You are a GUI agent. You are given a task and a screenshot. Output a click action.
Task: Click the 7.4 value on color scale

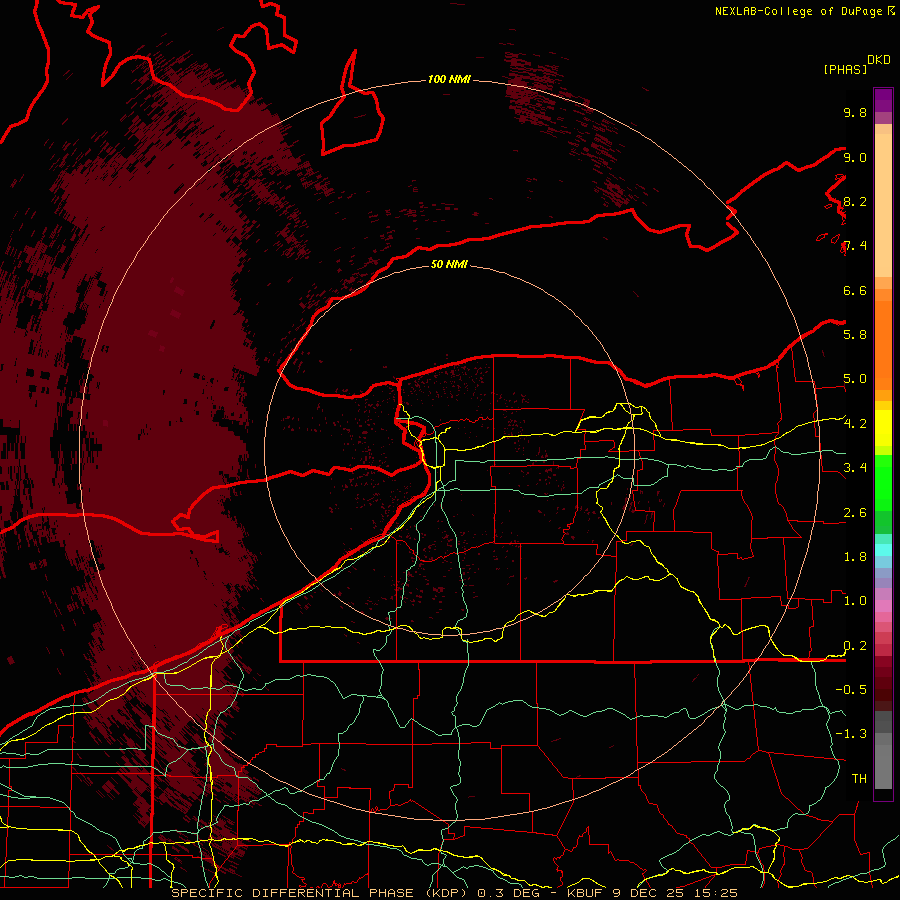[x=855, y=246]
